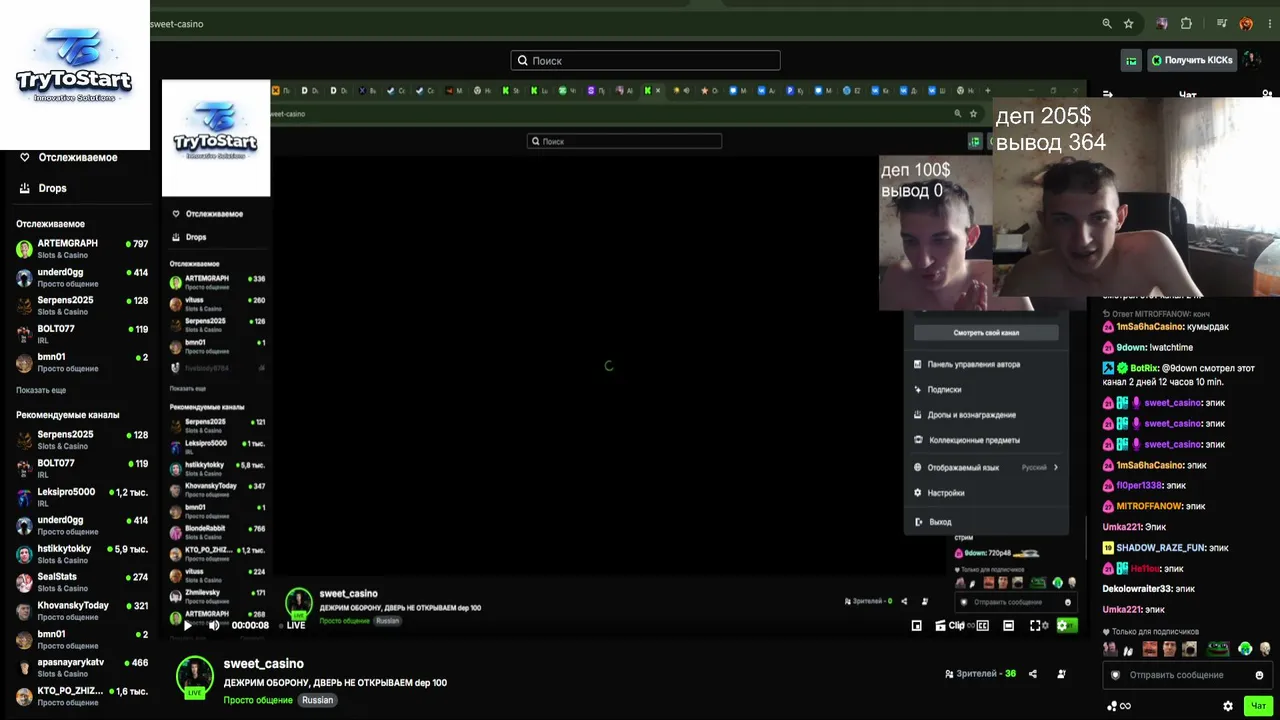The height and width of the screenshot is (720, 1280).
Task: Share the stream via the share icon
Action: pyautogui.click(x=1033, y=674)
